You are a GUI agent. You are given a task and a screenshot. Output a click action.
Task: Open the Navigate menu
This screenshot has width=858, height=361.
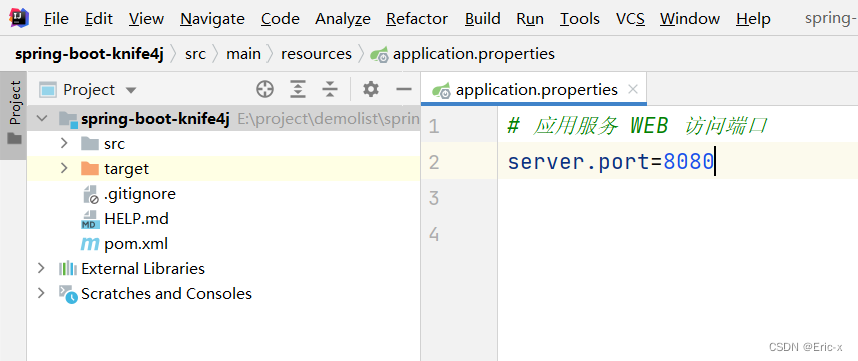coord(212,19)
